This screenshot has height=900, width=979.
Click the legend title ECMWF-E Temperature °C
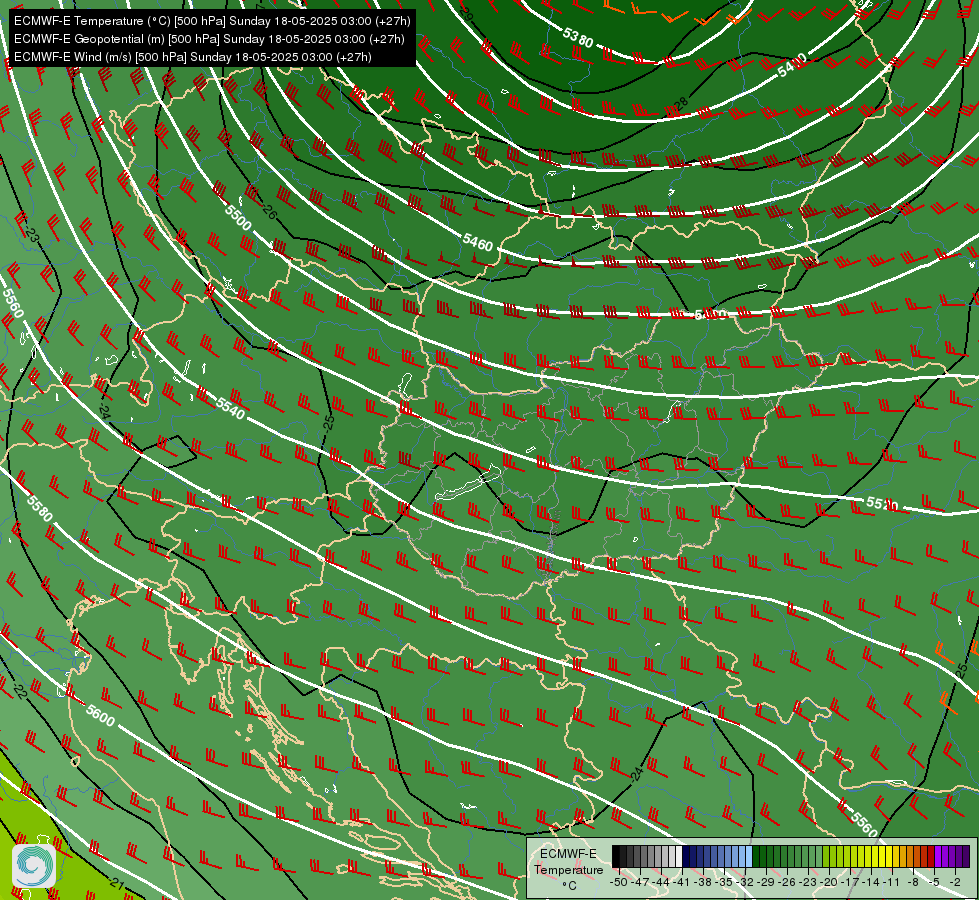568,869
